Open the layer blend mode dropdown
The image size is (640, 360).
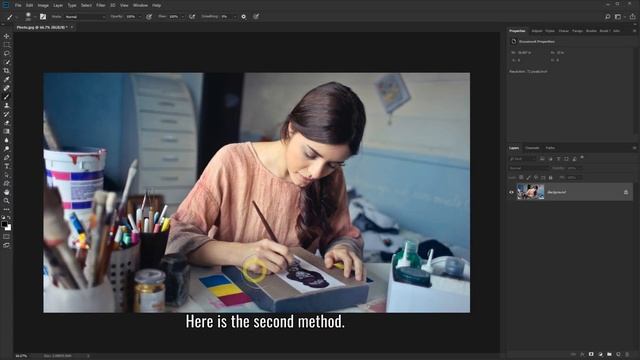529,168
